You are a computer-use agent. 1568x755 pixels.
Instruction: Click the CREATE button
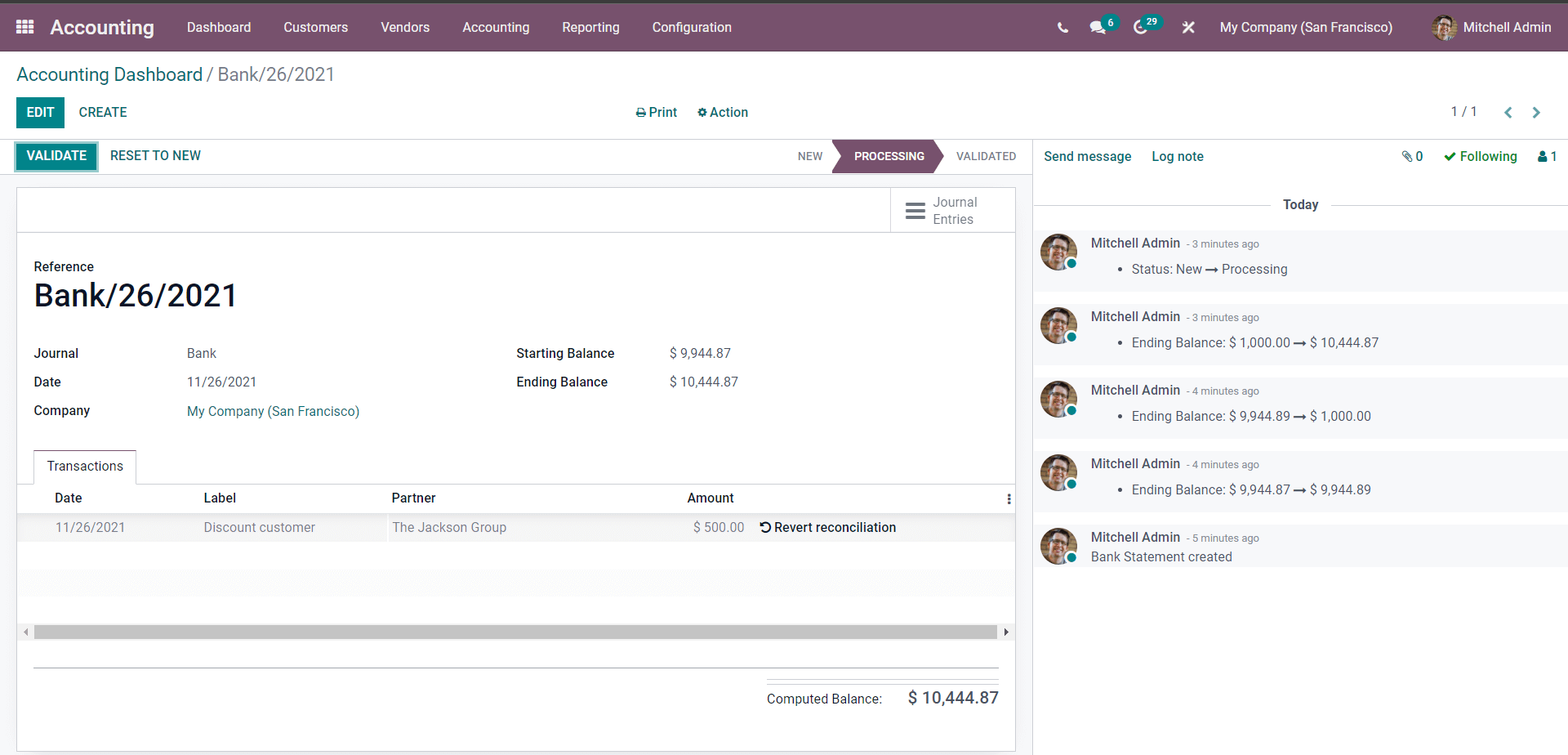(103, 113)
